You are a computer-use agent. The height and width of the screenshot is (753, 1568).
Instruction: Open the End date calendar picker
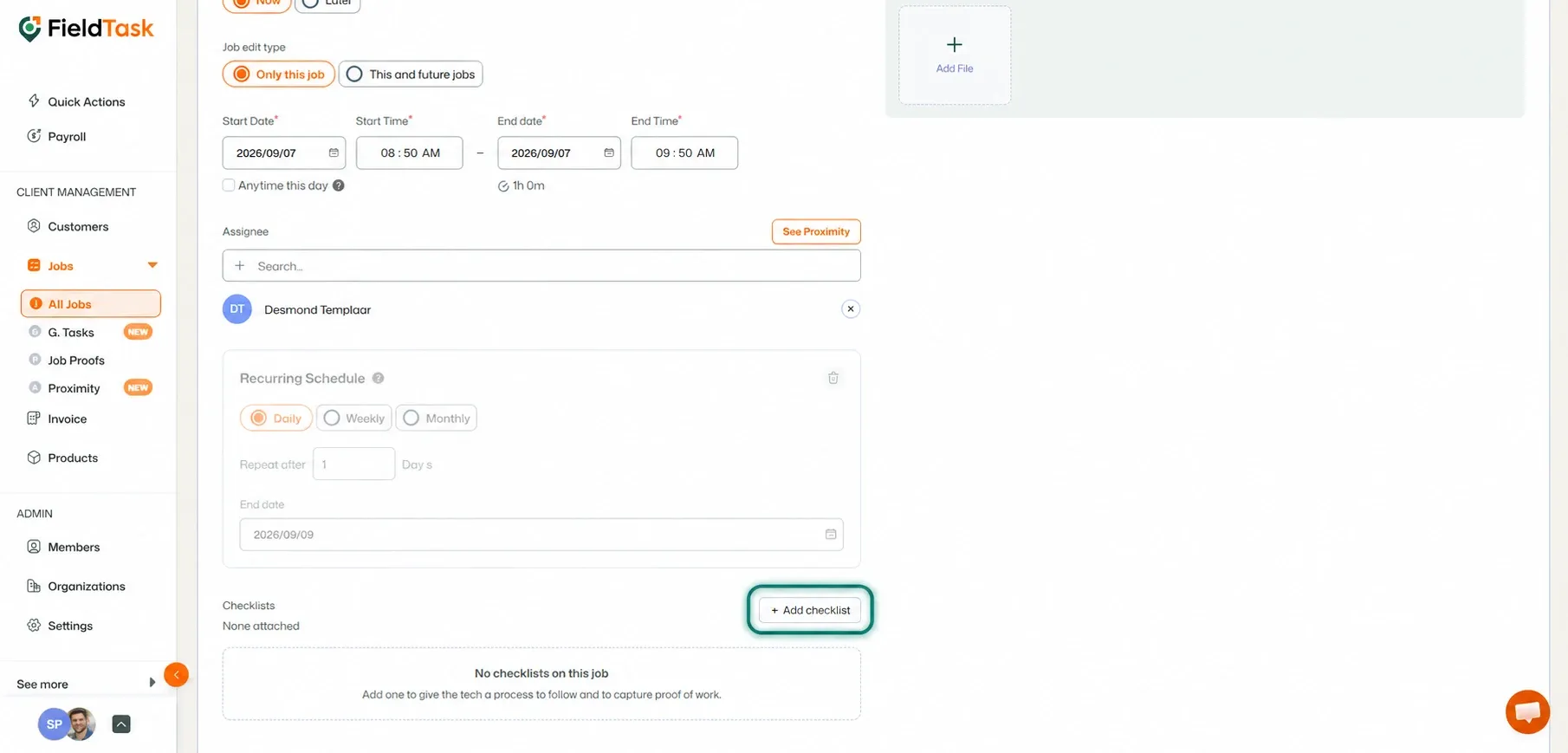(609, 153)
